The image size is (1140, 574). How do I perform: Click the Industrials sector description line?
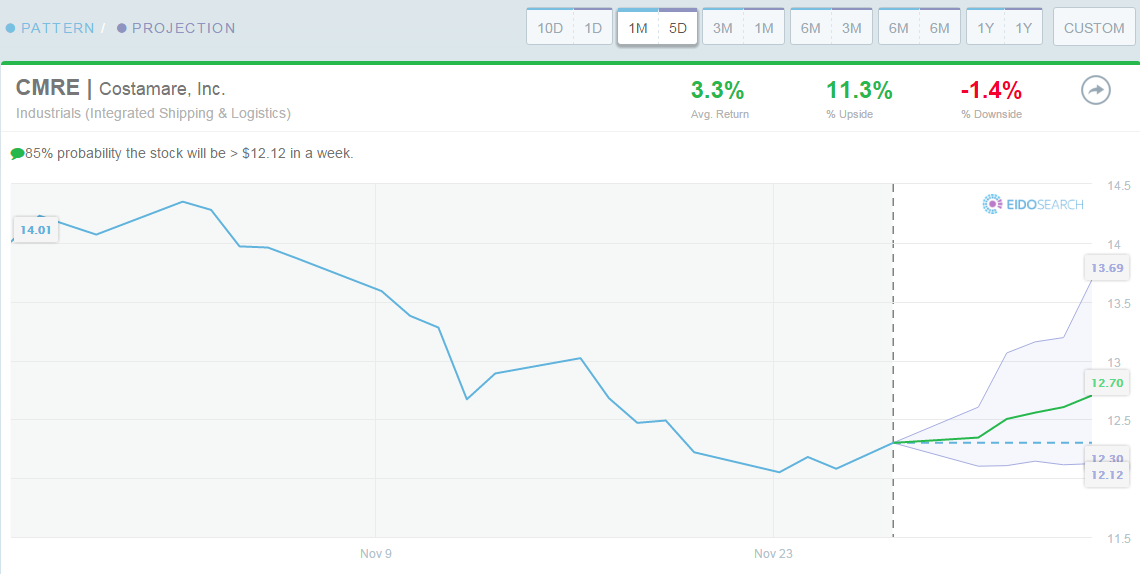click(x=153, y=113)
